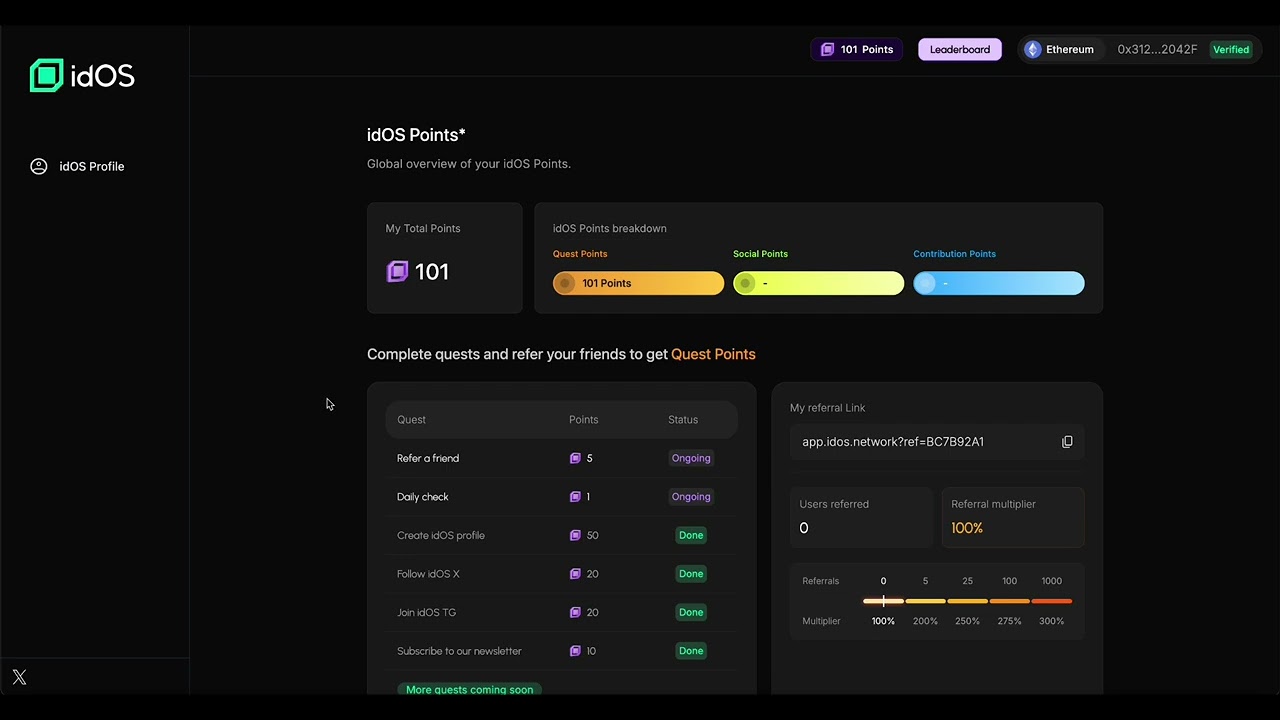Click the first referral tier segment at 0
The image size is (1280, 720).
(883, 601)
